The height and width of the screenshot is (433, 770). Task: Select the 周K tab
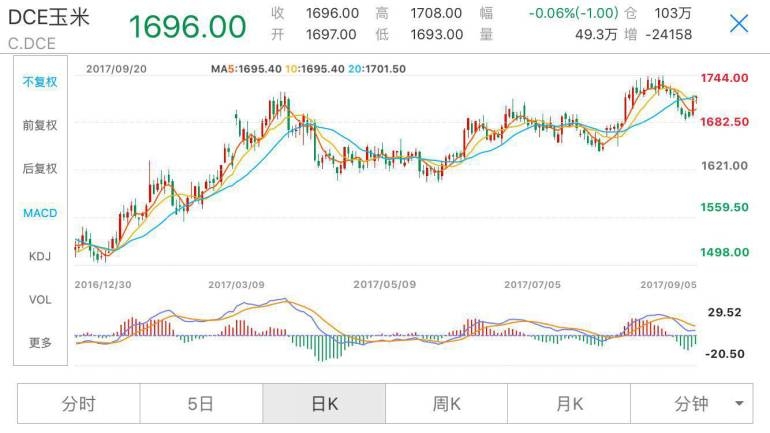point(446,404)
